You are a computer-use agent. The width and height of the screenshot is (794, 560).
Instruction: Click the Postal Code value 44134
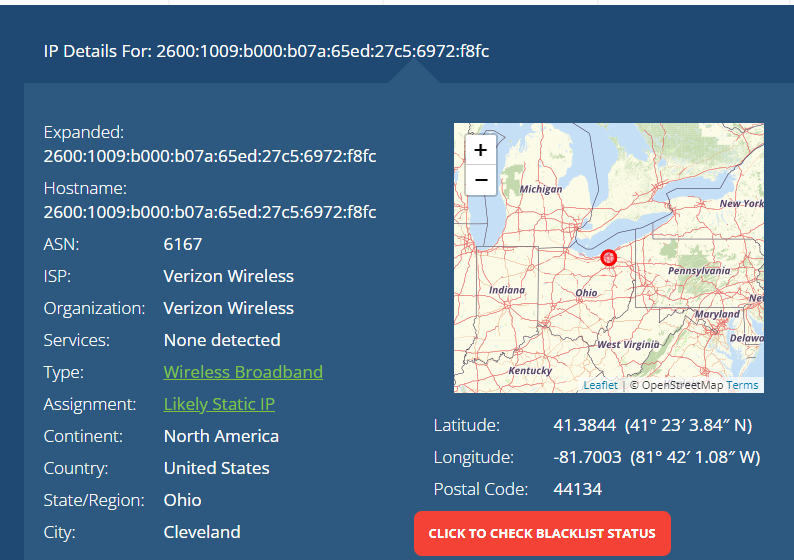[x=578, y=490]
